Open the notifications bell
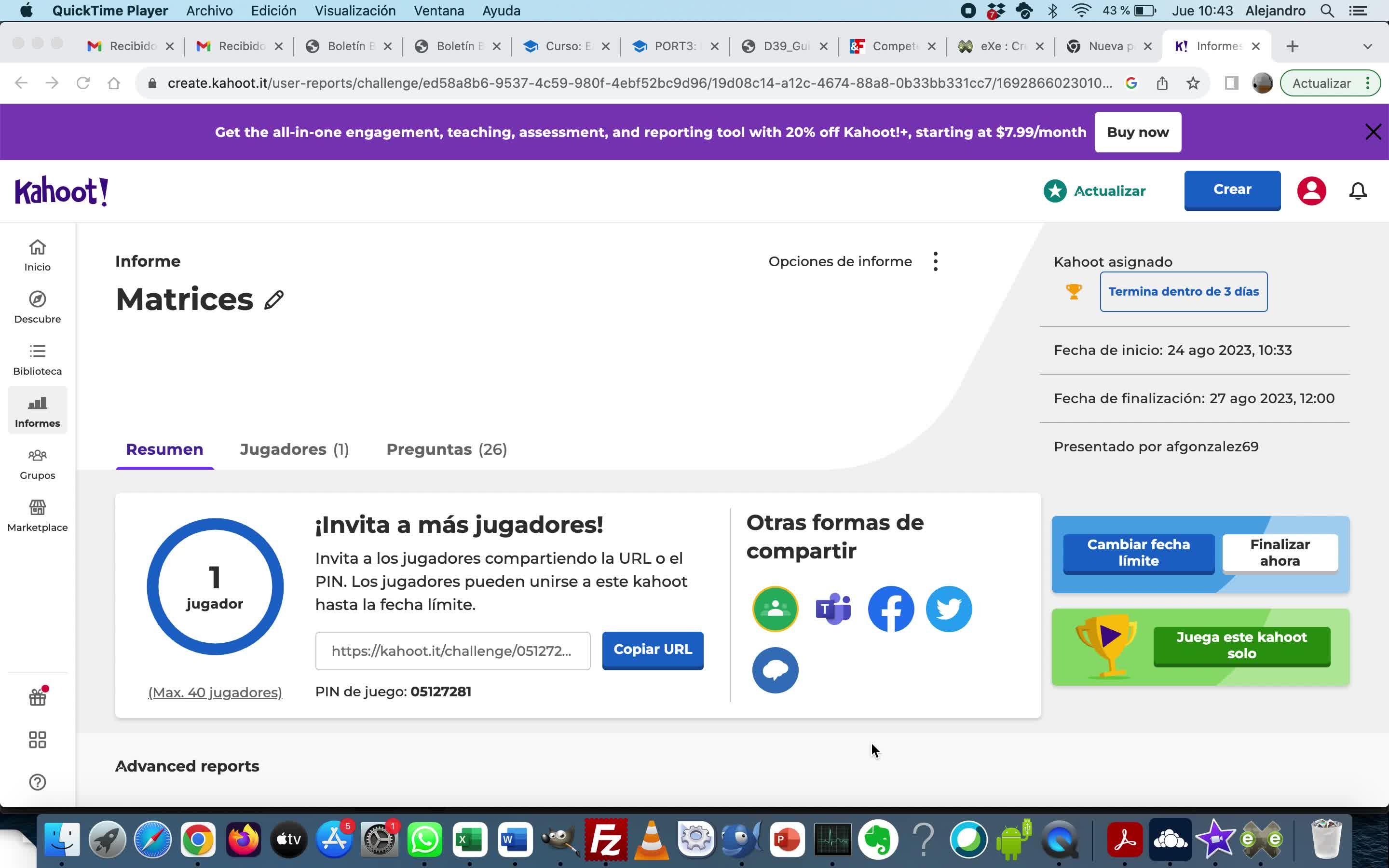This screenshot has height=868, width=1389. 1358,191
